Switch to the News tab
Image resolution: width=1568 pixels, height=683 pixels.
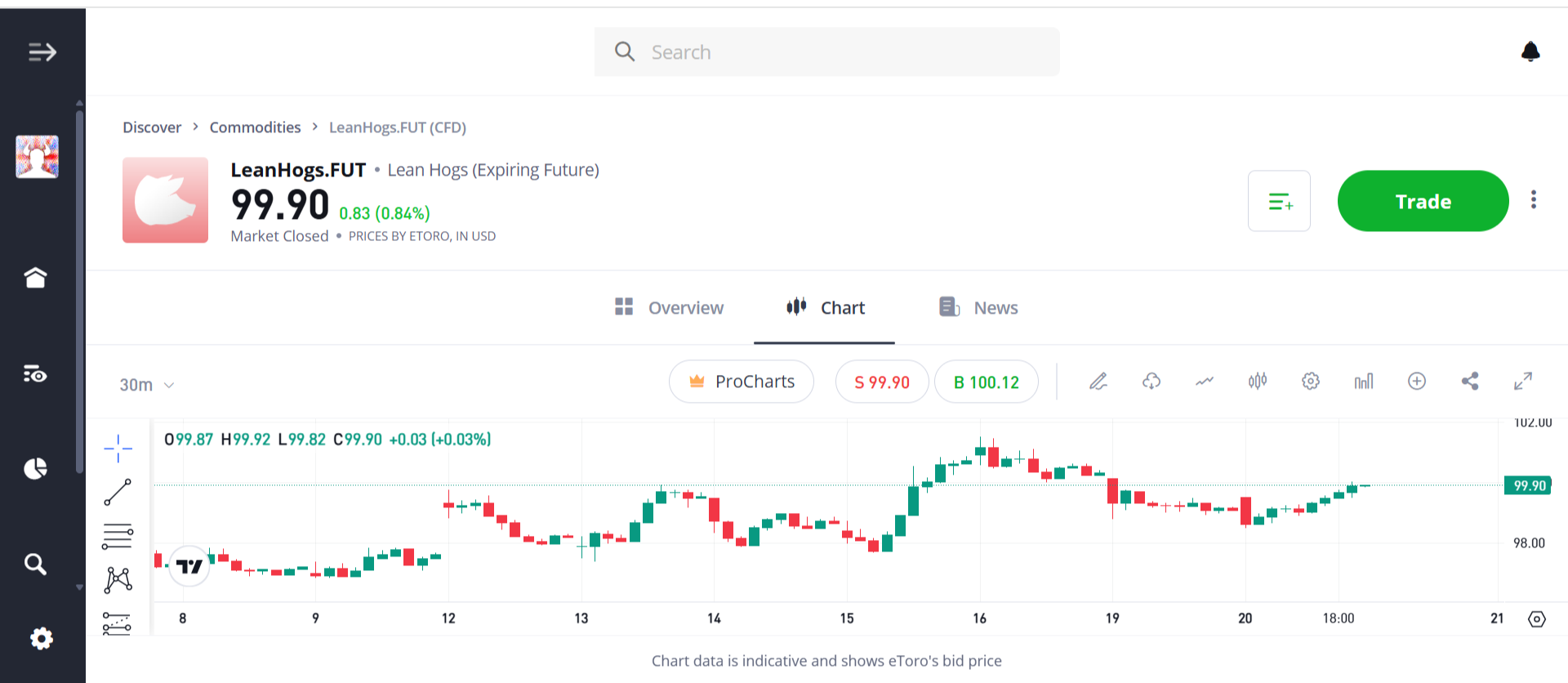[x=978, y=308]
